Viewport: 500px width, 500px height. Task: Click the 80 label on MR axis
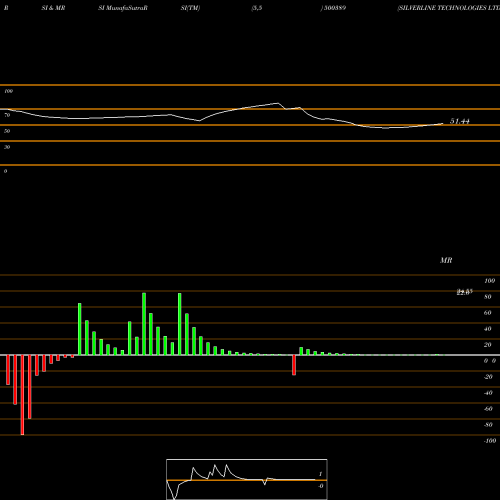[488, 297]
